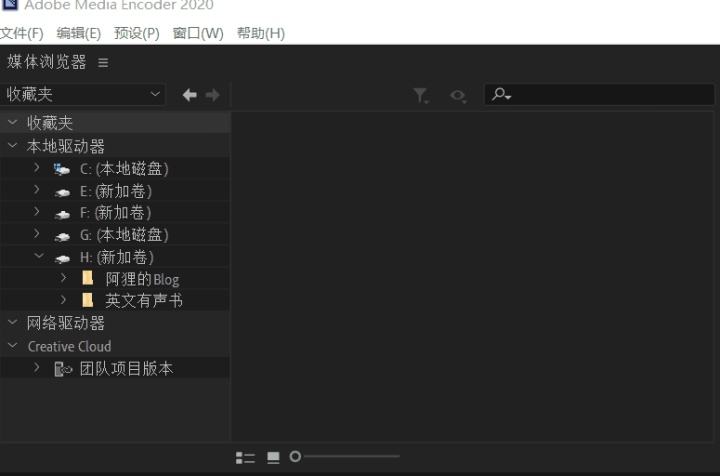Collapse the 网络驱动器 section
The image size is (720, 476).
click(x=13, y=322)
